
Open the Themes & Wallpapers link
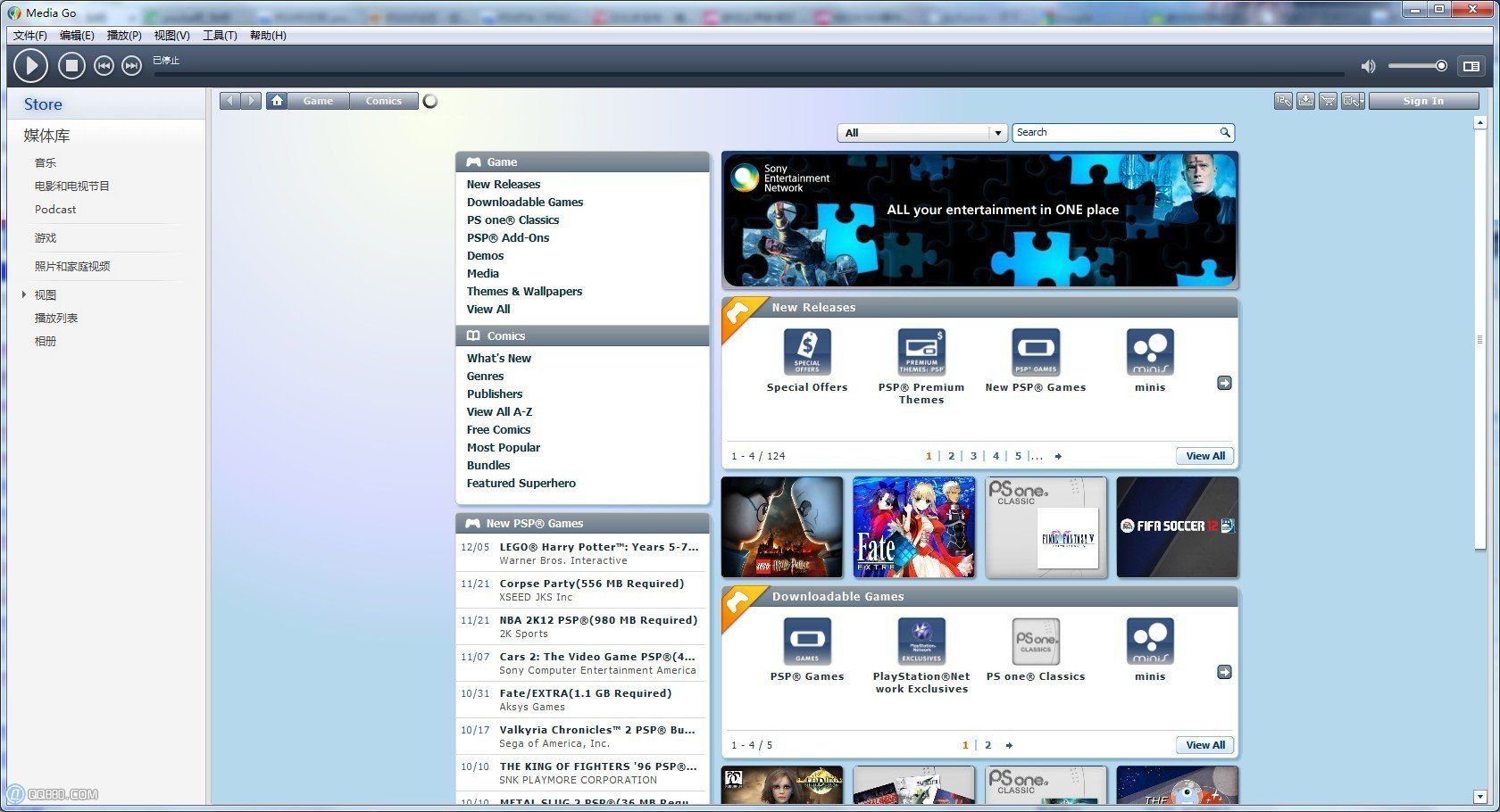[x=524, y=292]
